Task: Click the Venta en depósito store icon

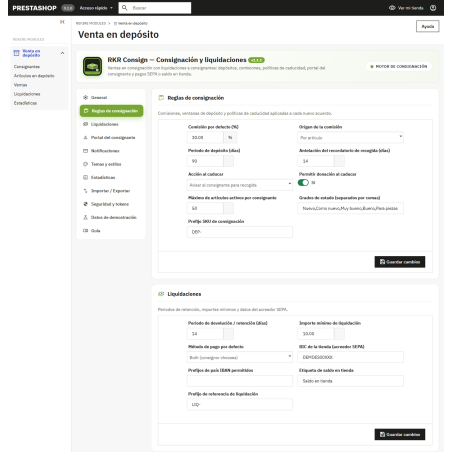Action: pyautogui.click(x=16, y=53)
